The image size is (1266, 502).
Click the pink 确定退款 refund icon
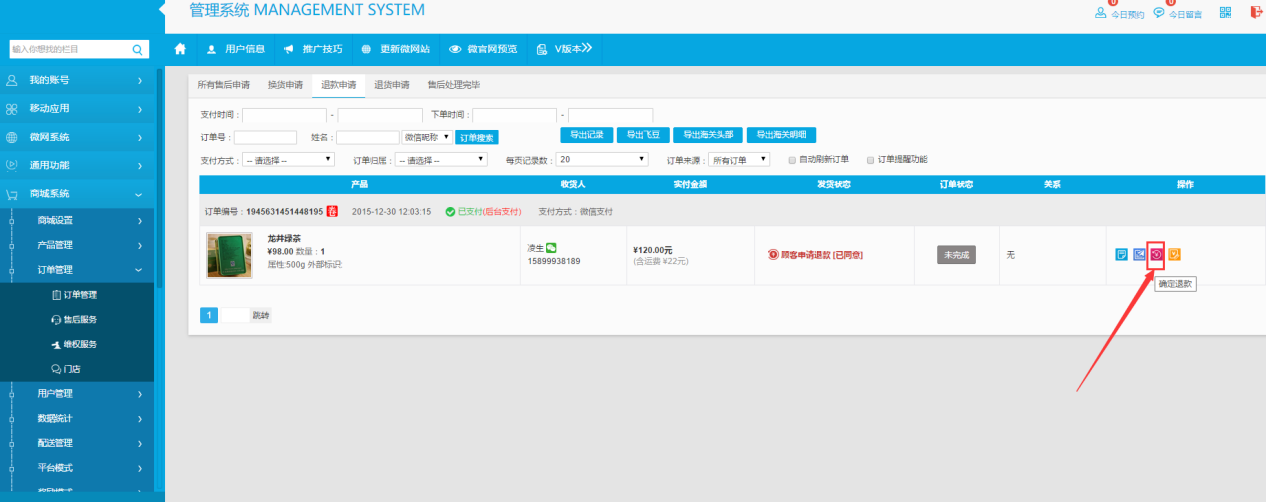[1157, 254]
